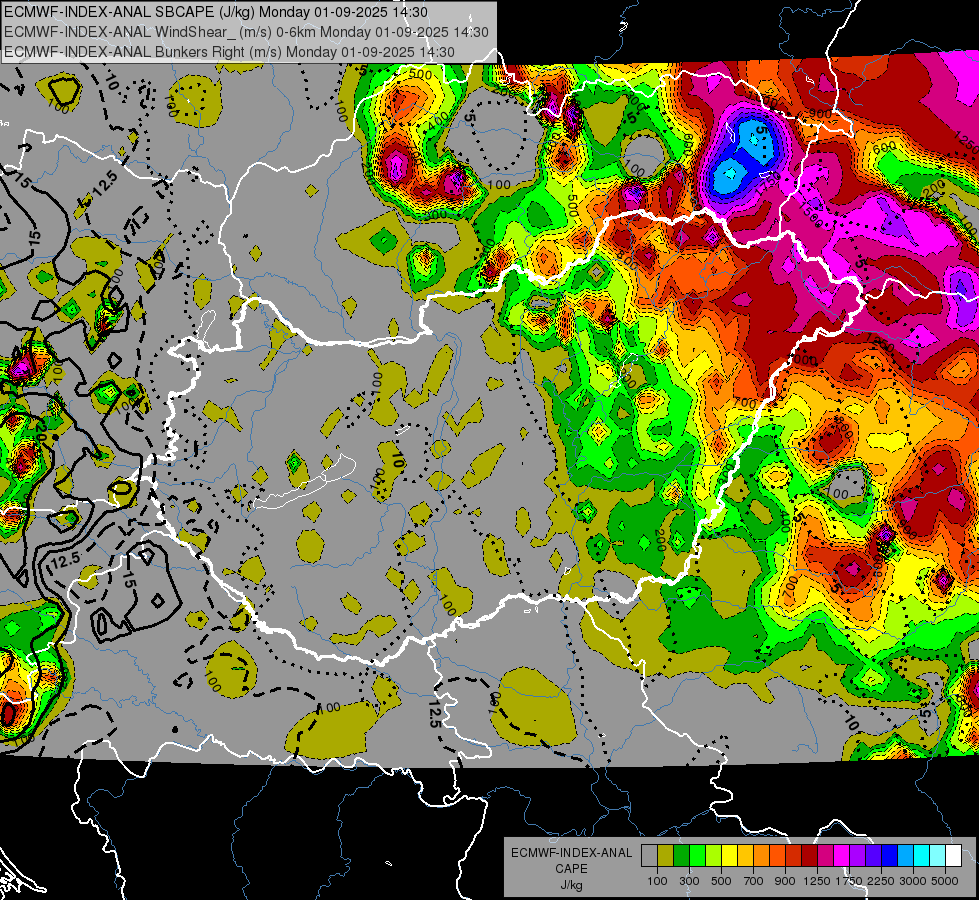Select the white legend swatch above 5000
This screenshot has width=979, height=900.
954,856
